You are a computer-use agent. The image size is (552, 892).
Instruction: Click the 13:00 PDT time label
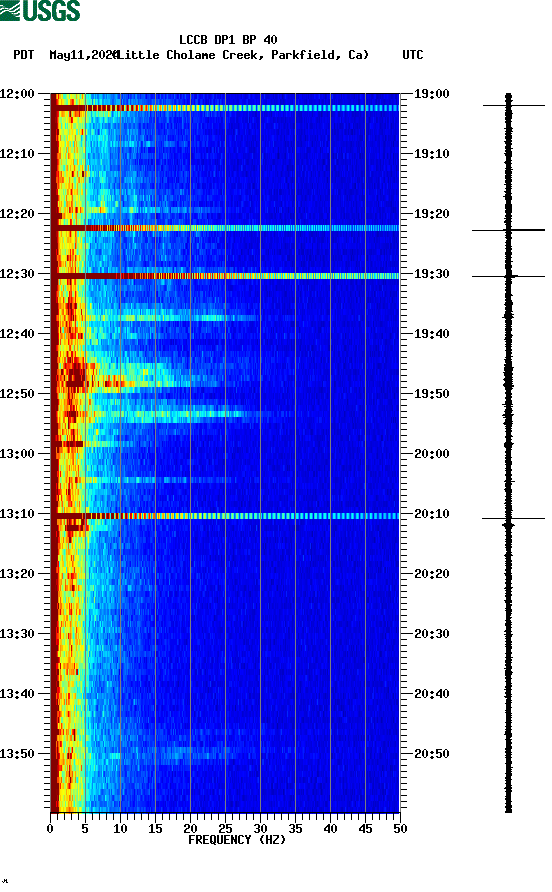click(18, 454)
